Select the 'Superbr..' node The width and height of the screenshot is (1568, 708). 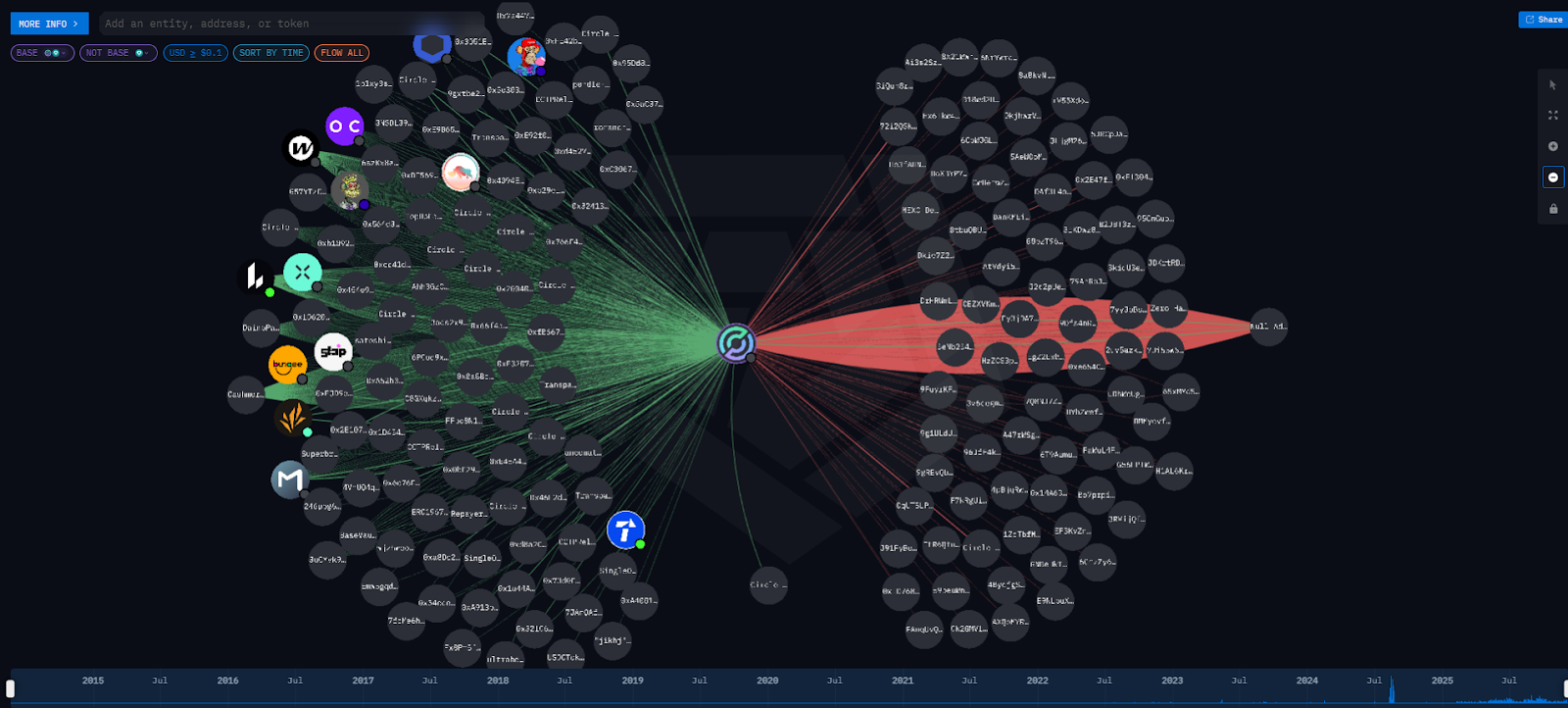pyautogui.click(x=319, y=454)
